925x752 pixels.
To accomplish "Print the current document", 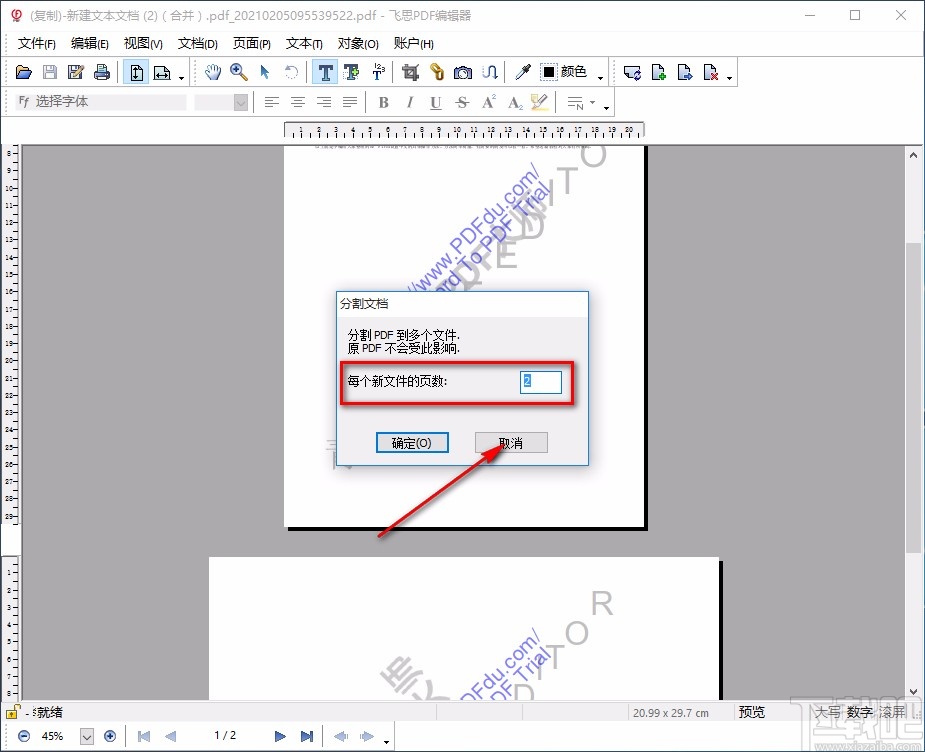I will (101, 71).
